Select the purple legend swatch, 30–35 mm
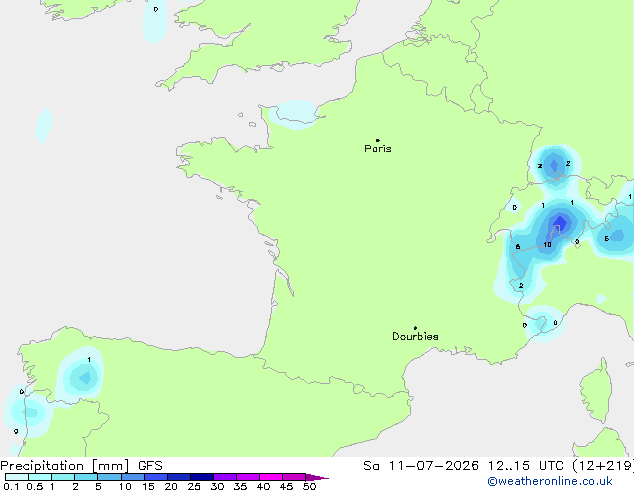Screen dimensions: 634x490 point(225,477)
